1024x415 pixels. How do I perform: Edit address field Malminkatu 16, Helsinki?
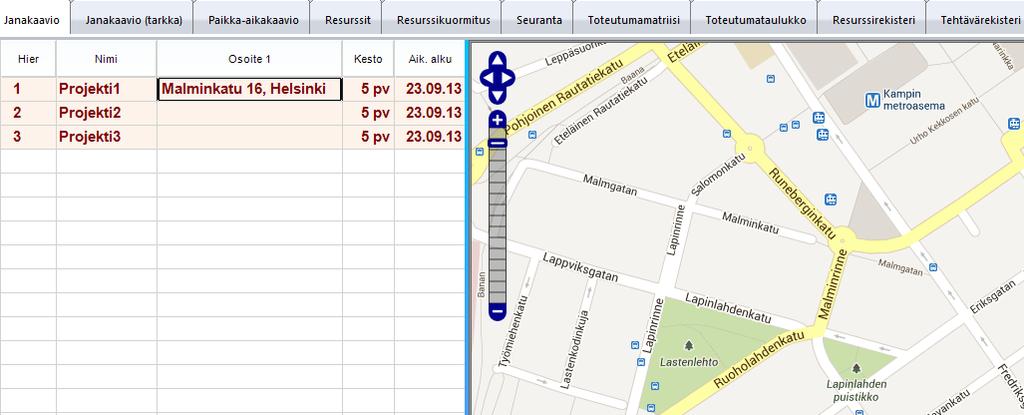point(249,89)
